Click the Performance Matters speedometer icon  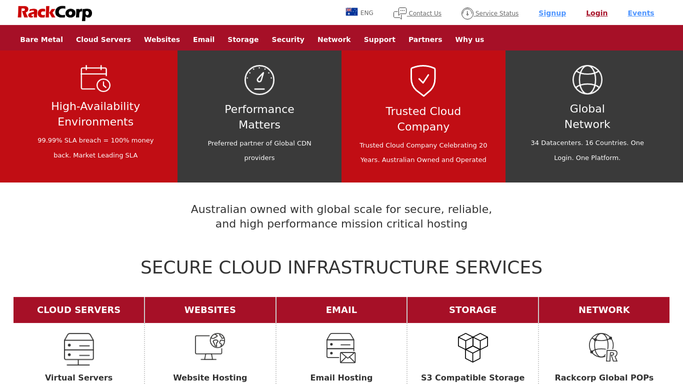click(x=259, y=80)
